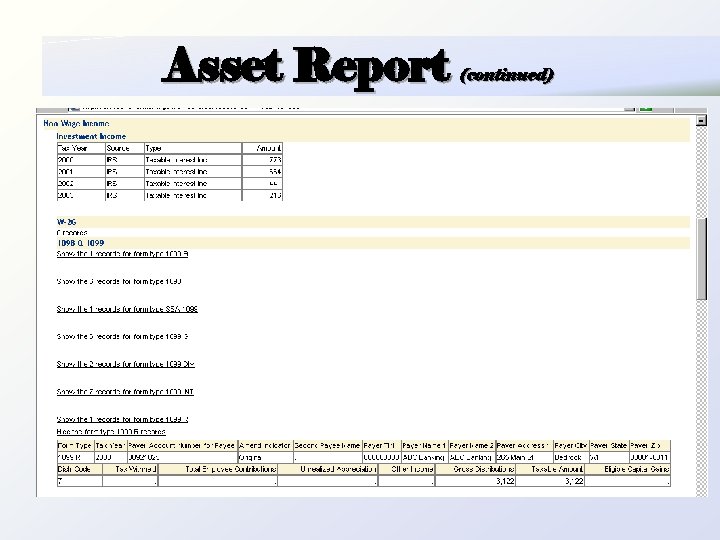Viewport: 720px width, 540px height.
Task: Click the 'Form Type' column header
Action: [75, 445]
